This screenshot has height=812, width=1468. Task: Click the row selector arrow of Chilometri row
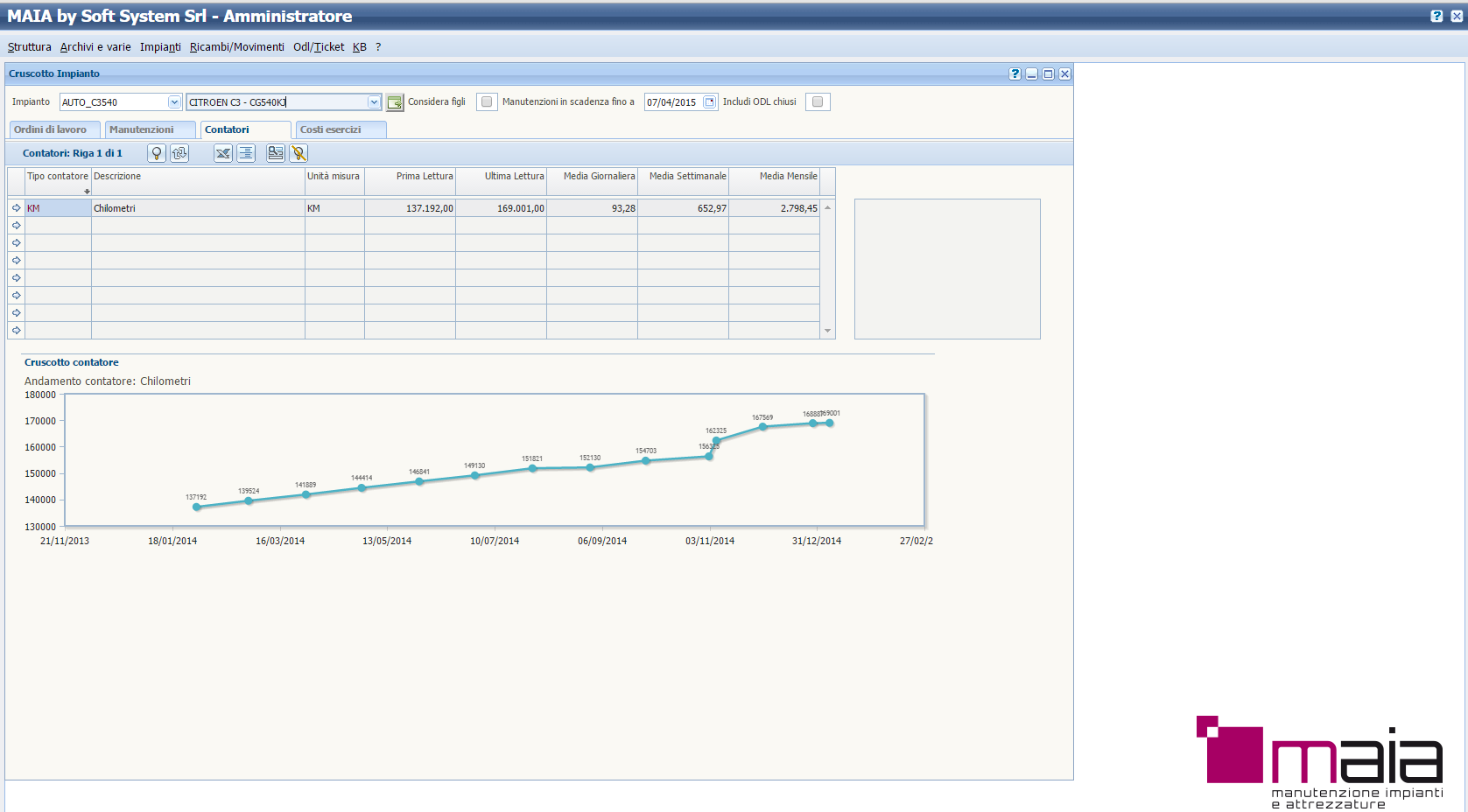tap(16, 208)
